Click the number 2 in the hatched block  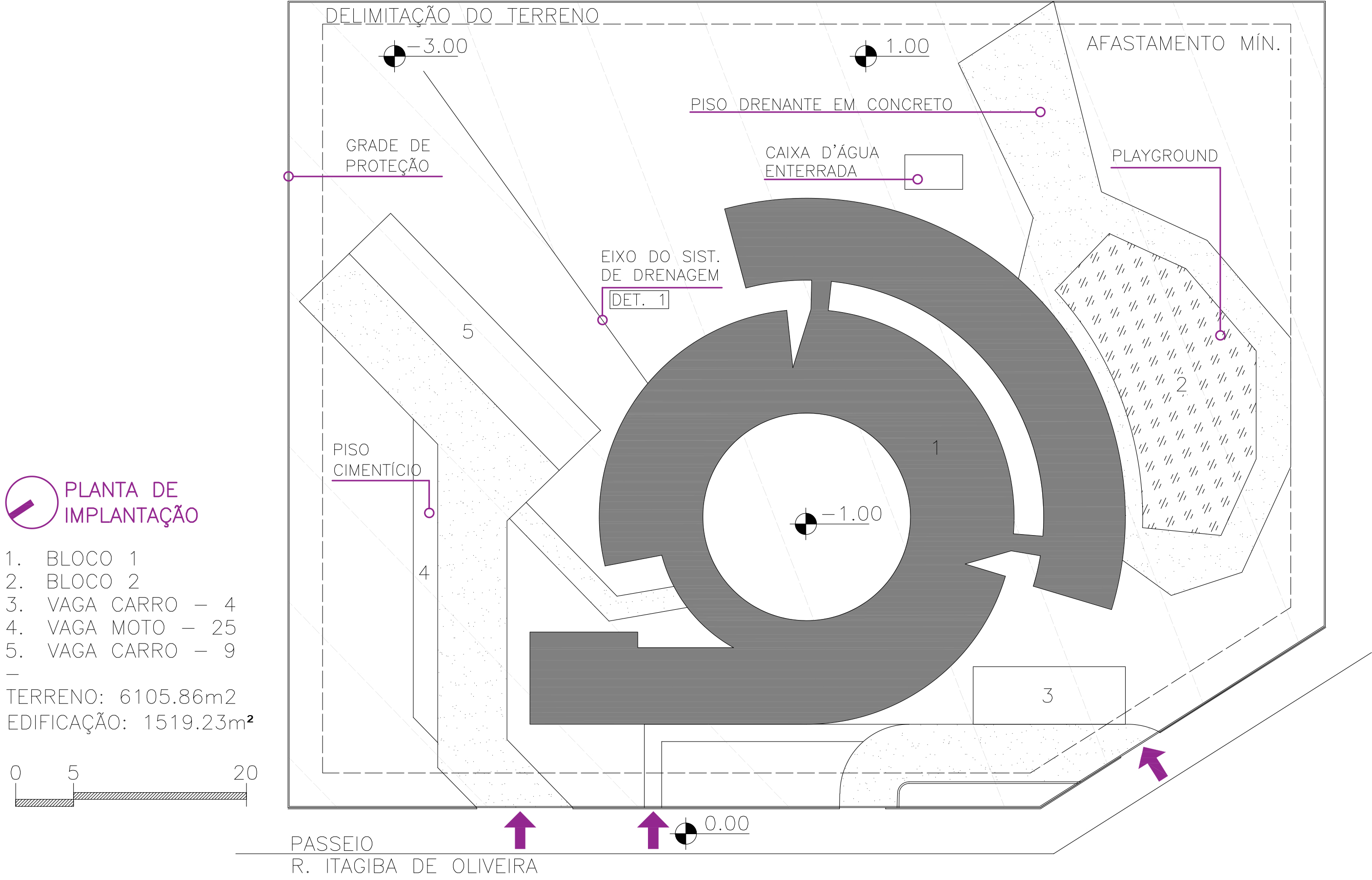(1181, 384)
